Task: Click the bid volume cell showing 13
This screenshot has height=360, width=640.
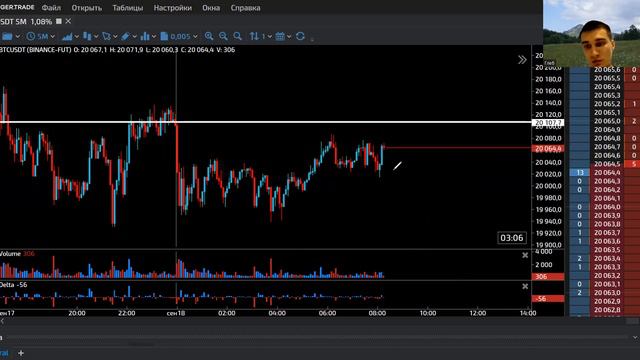Action: click(x=580, y=173)
